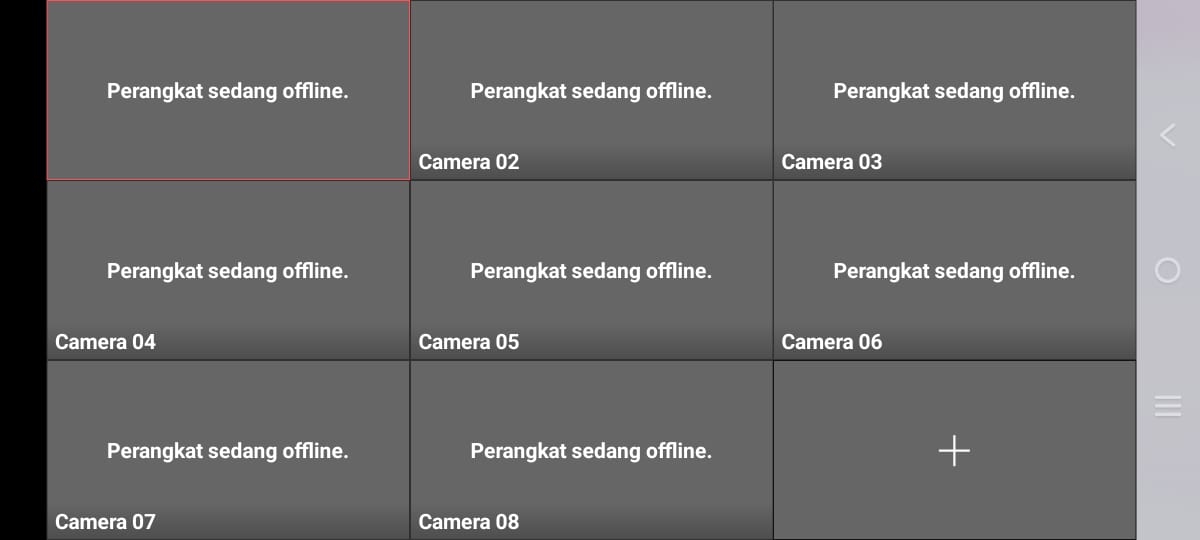The image size is (1200, 540).
Task: Click the Camera 05 label
Action: (x=469, y=342)
